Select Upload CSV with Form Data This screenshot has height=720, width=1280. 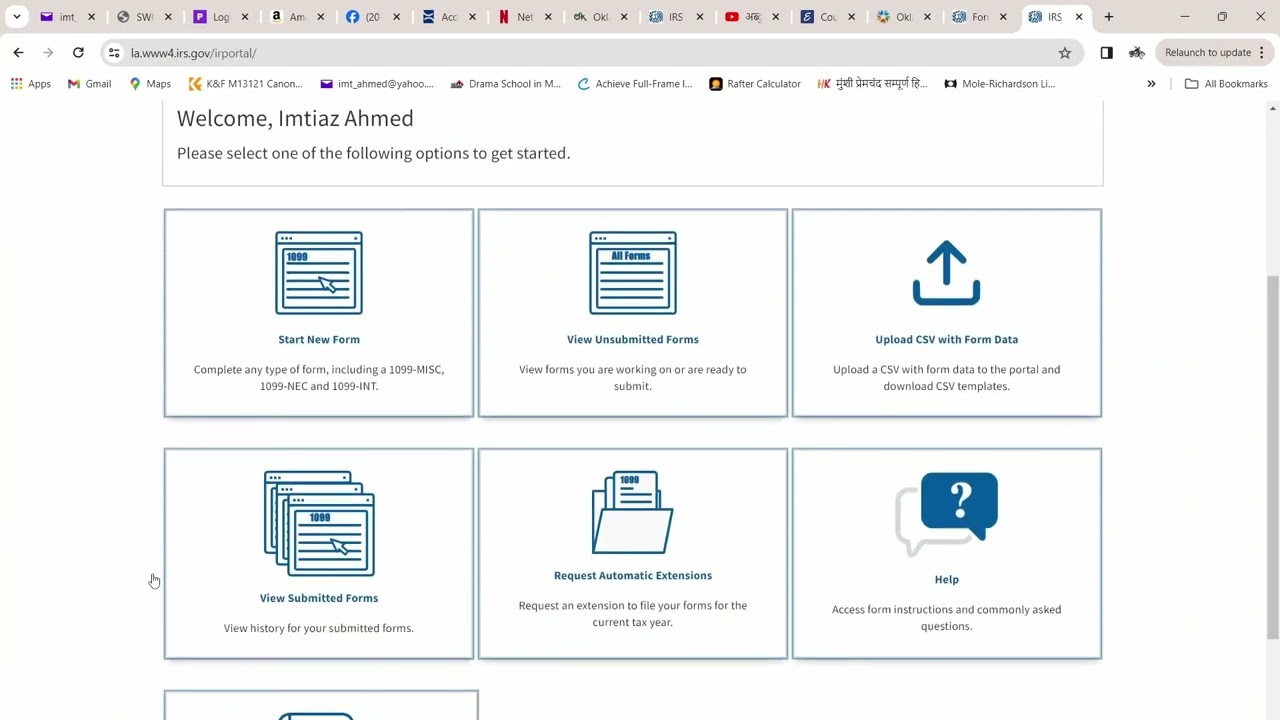point(946,339)
